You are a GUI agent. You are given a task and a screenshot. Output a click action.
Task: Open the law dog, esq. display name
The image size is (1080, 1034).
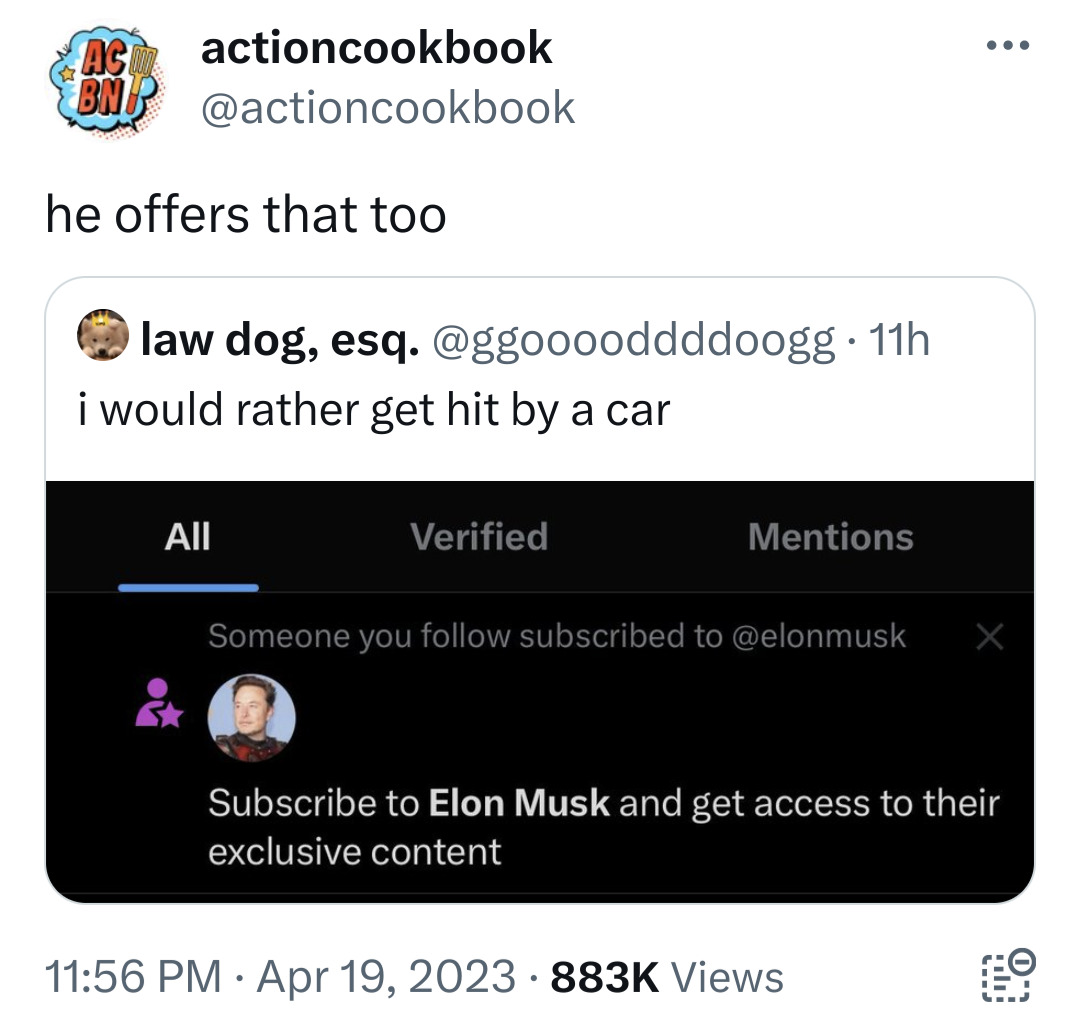[280, 341]
